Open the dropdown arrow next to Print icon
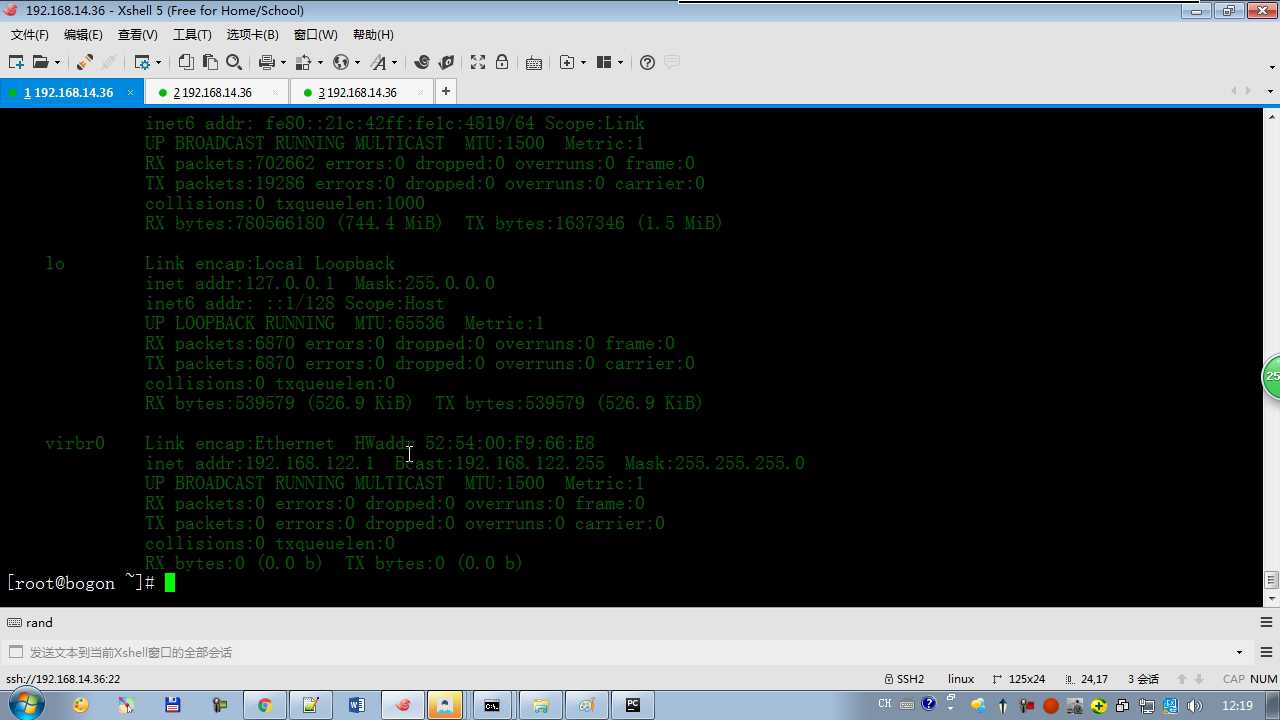 tap(283, 62)
